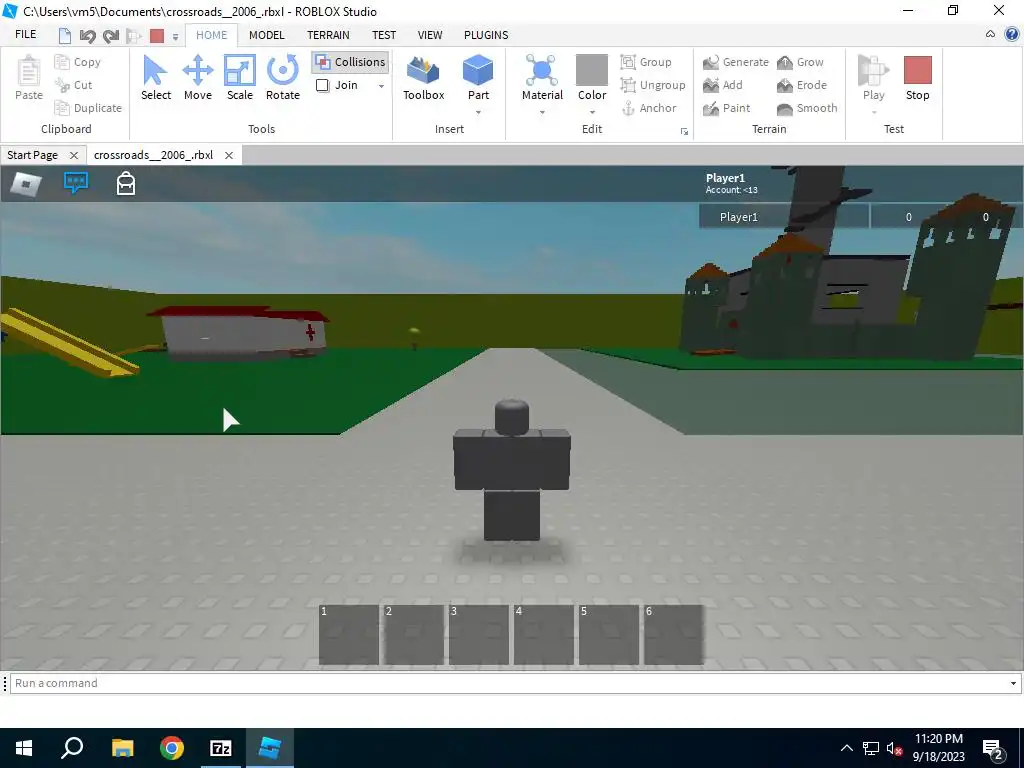Click Cut in Clipboard group

(74, 85)
